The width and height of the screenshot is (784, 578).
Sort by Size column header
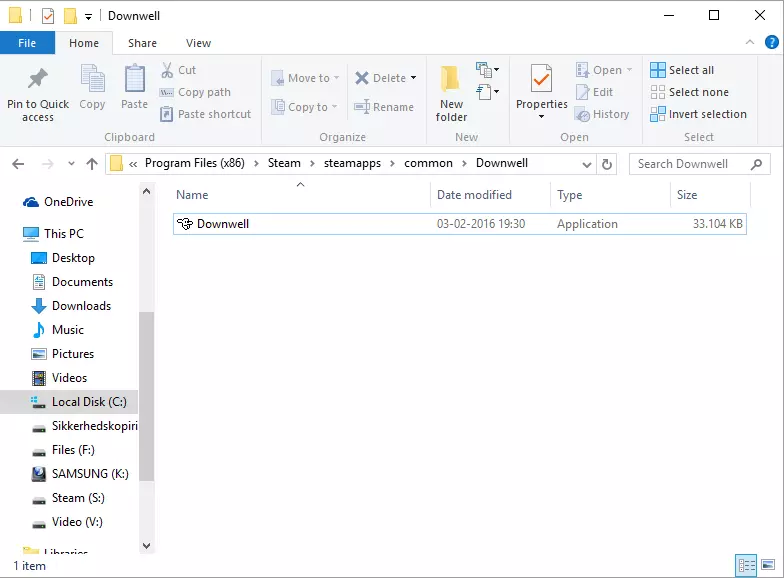[x=710, y=194]
